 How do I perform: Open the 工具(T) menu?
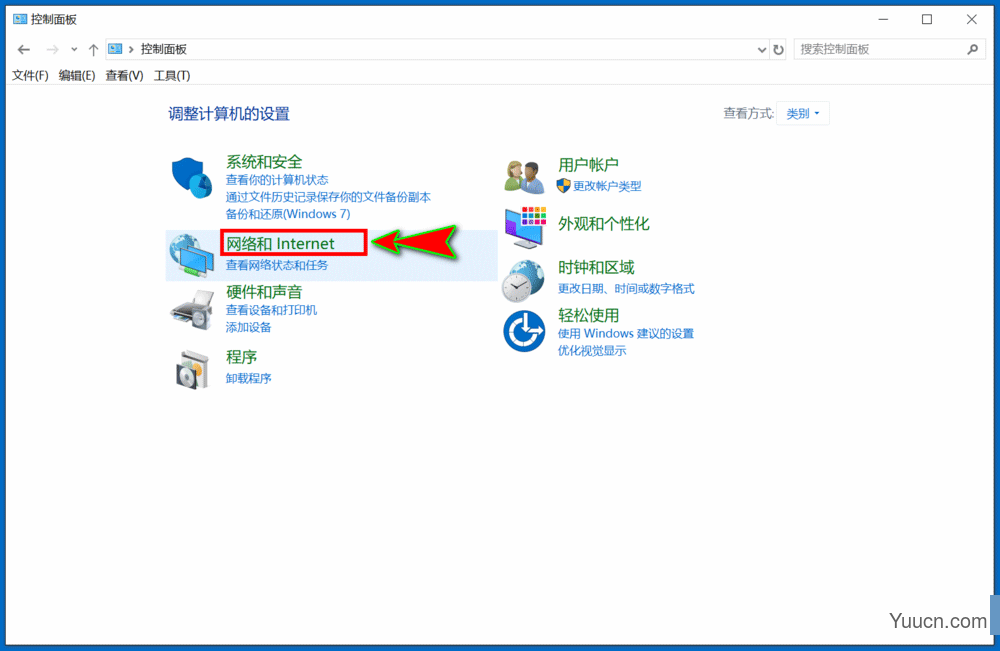[x=172, y=75]
